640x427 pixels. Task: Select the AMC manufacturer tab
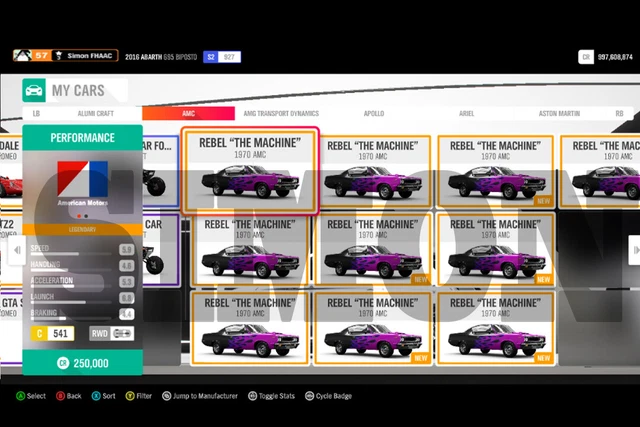click(189, 113)
